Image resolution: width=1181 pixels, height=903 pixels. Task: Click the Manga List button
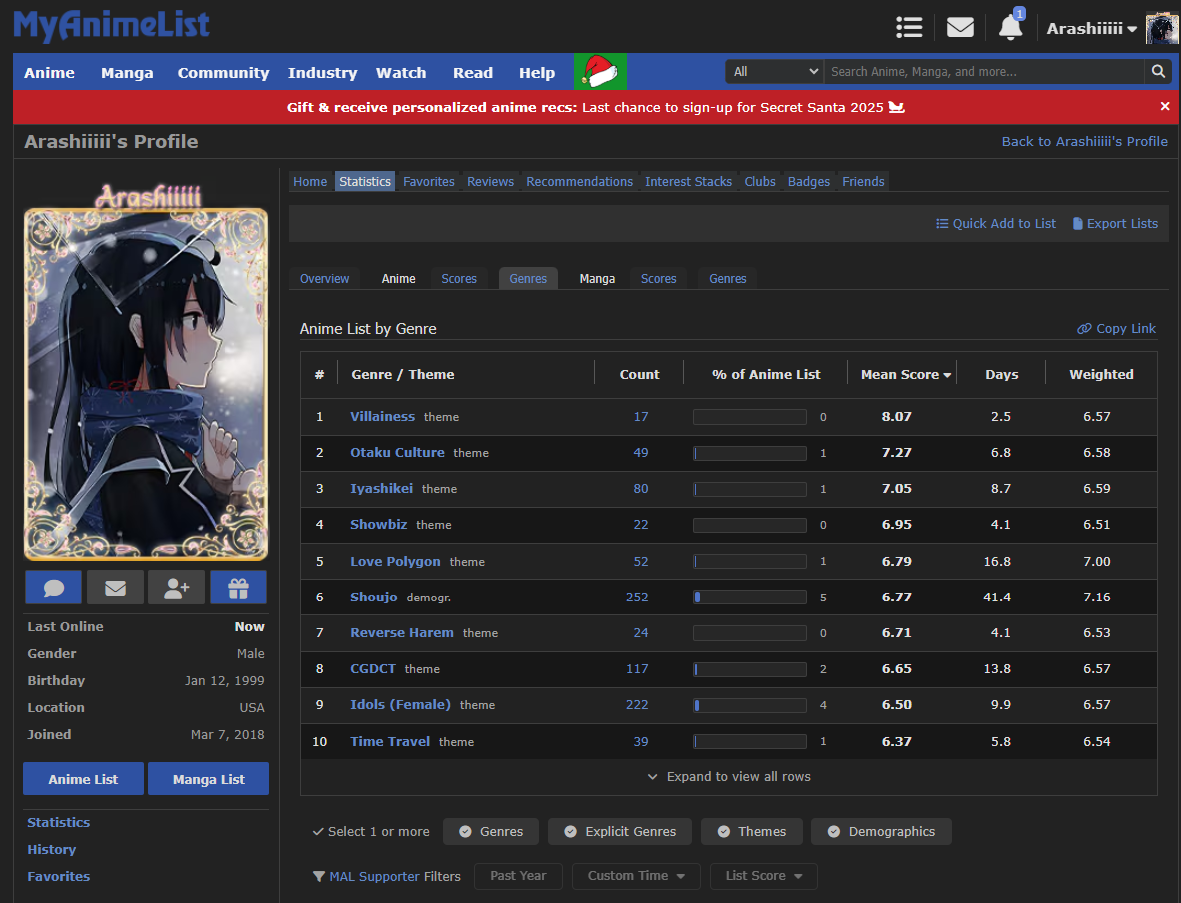[x=209, y=779]
